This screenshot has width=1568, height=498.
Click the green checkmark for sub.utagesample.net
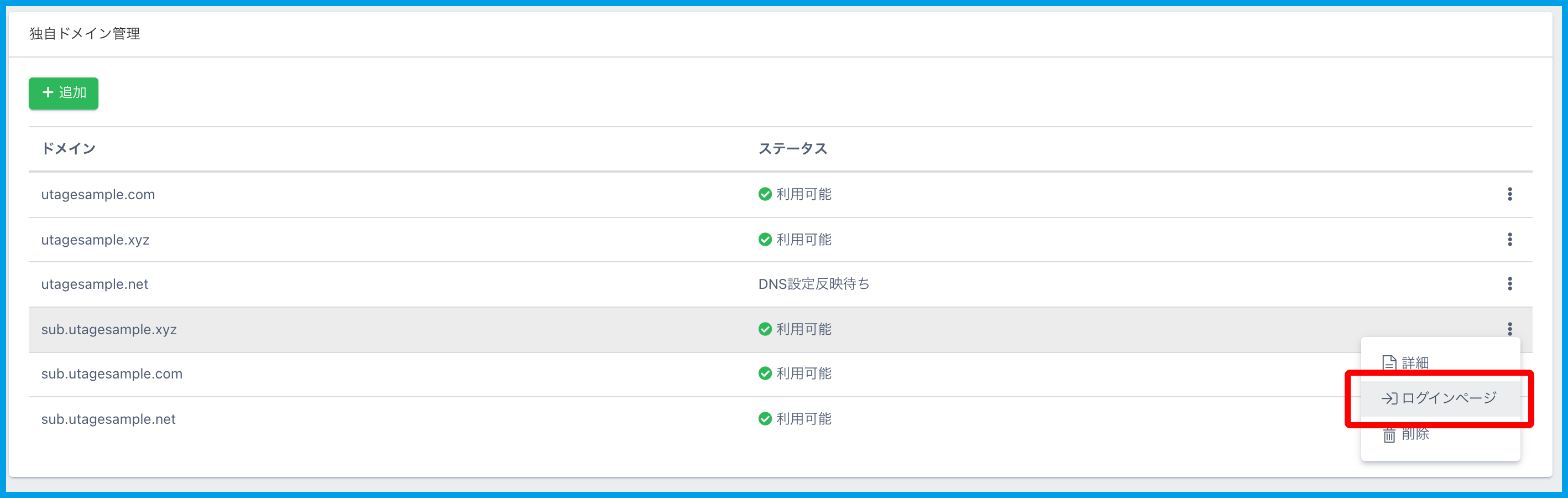coord(765,419)
